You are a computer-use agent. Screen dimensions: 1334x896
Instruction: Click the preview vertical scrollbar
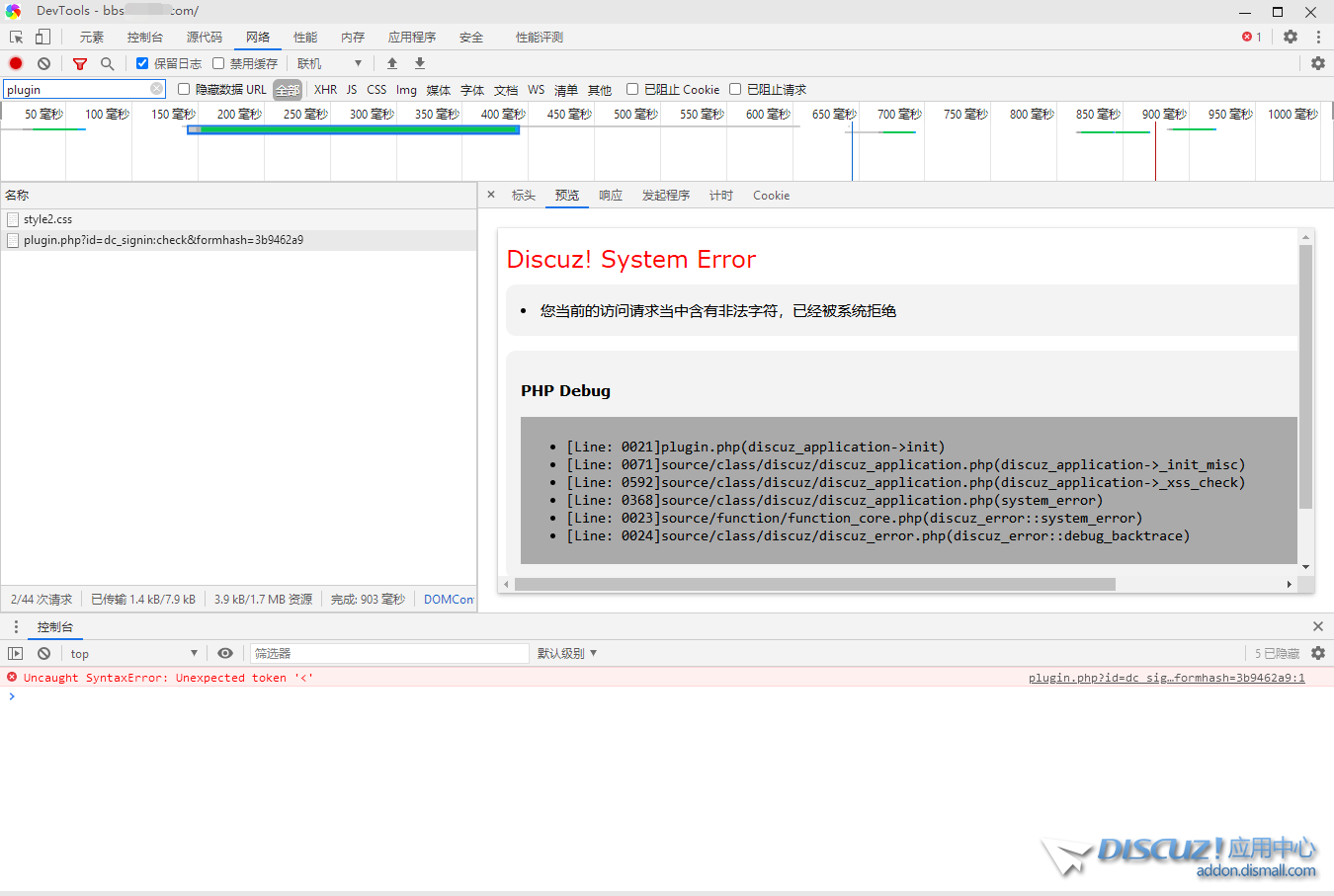coord(1305,376)
